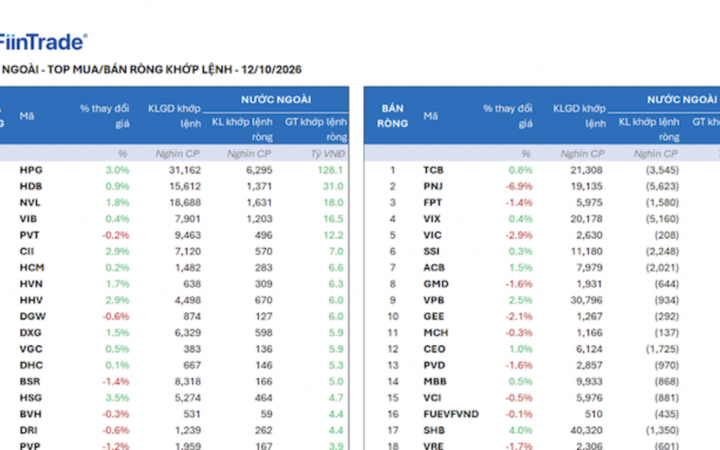
Task: Select the CII ticker cell
Action: tap(27, 252)
